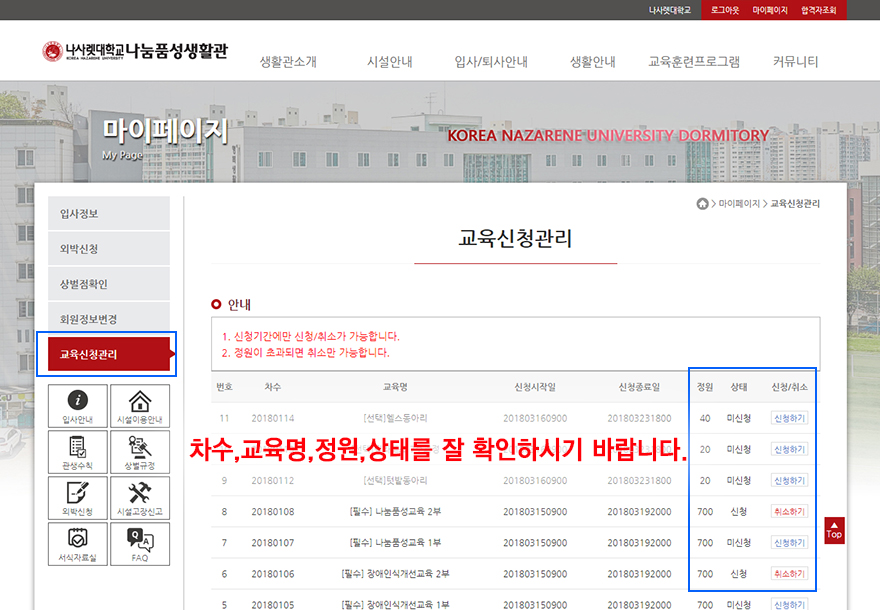Click 신청하기 for 장애인식개선교육 1부
880x610 pixels.
(789, 605)
